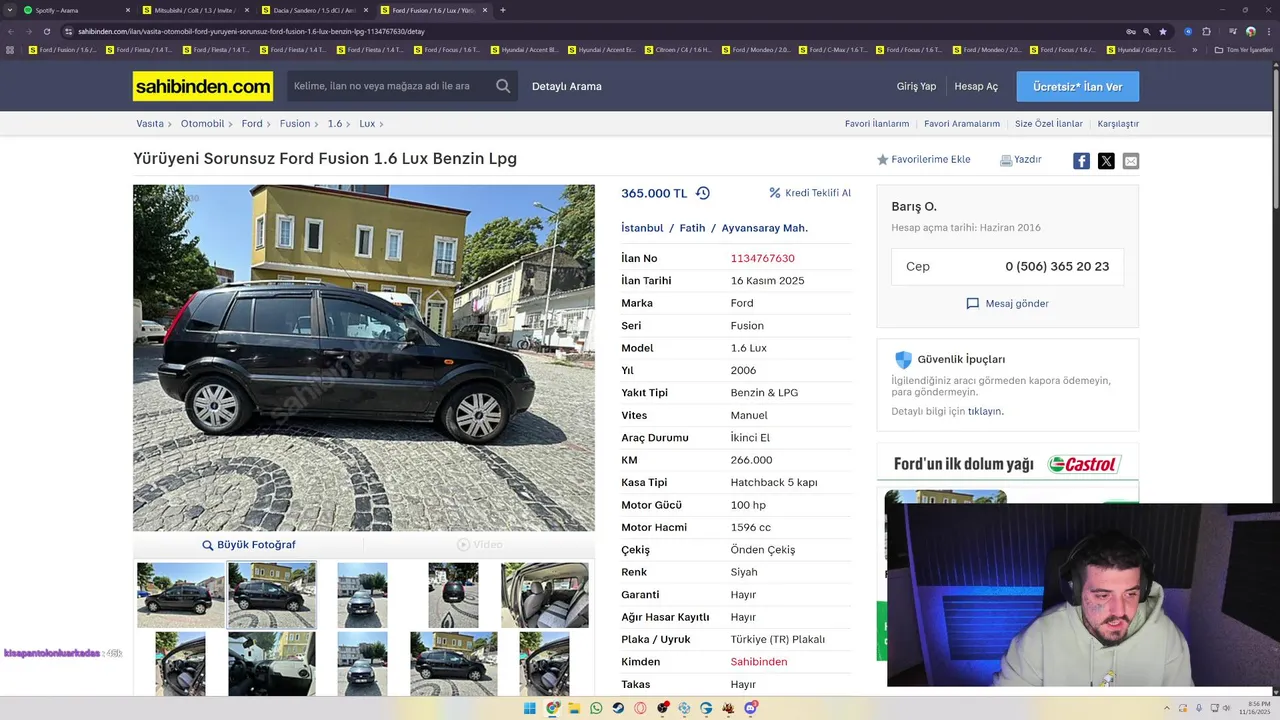Click the Fatih district link
The image size is (1280, 720).
[692, 228]
